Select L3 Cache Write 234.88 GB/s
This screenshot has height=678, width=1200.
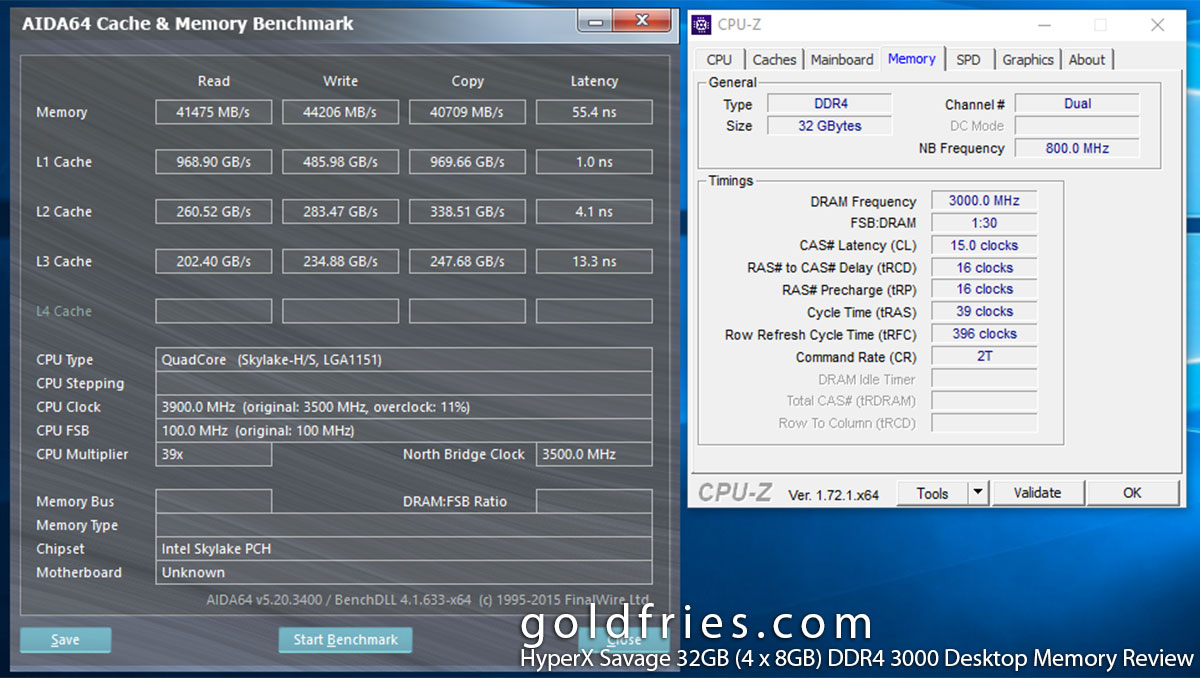tap(340, 262)
